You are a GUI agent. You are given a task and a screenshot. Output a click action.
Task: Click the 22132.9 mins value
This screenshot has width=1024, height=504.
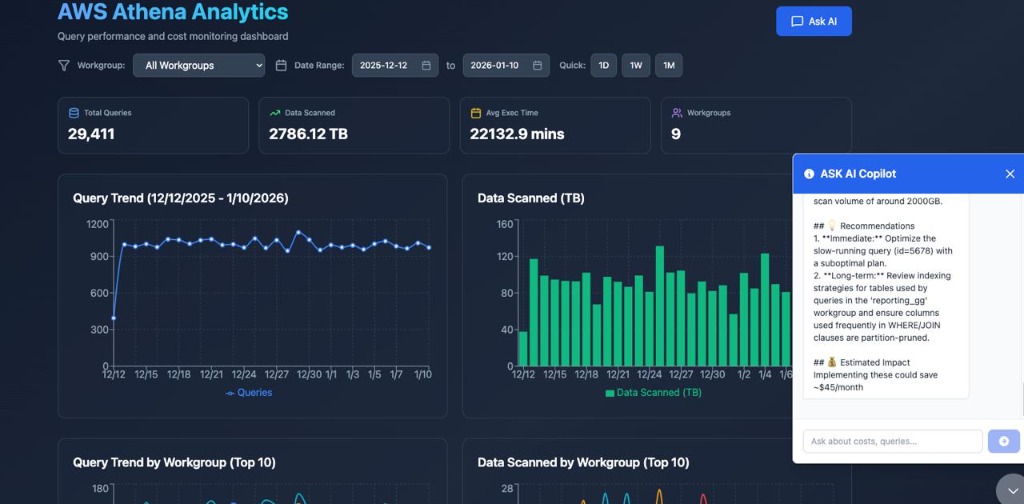tap(517, 134)
